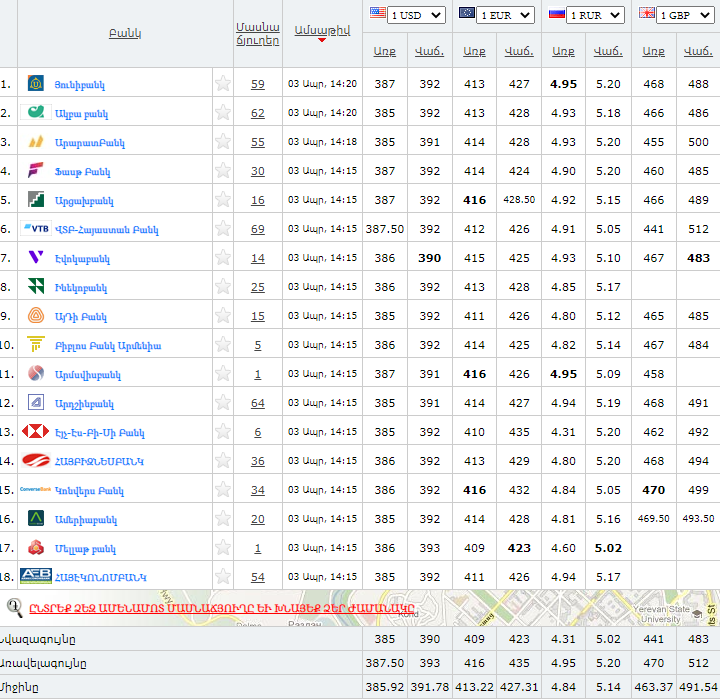Toggle favorite star for Ինեկոբանկ
Image resolution: width=720 pixels, height=699 pixels.
point(223,286)
